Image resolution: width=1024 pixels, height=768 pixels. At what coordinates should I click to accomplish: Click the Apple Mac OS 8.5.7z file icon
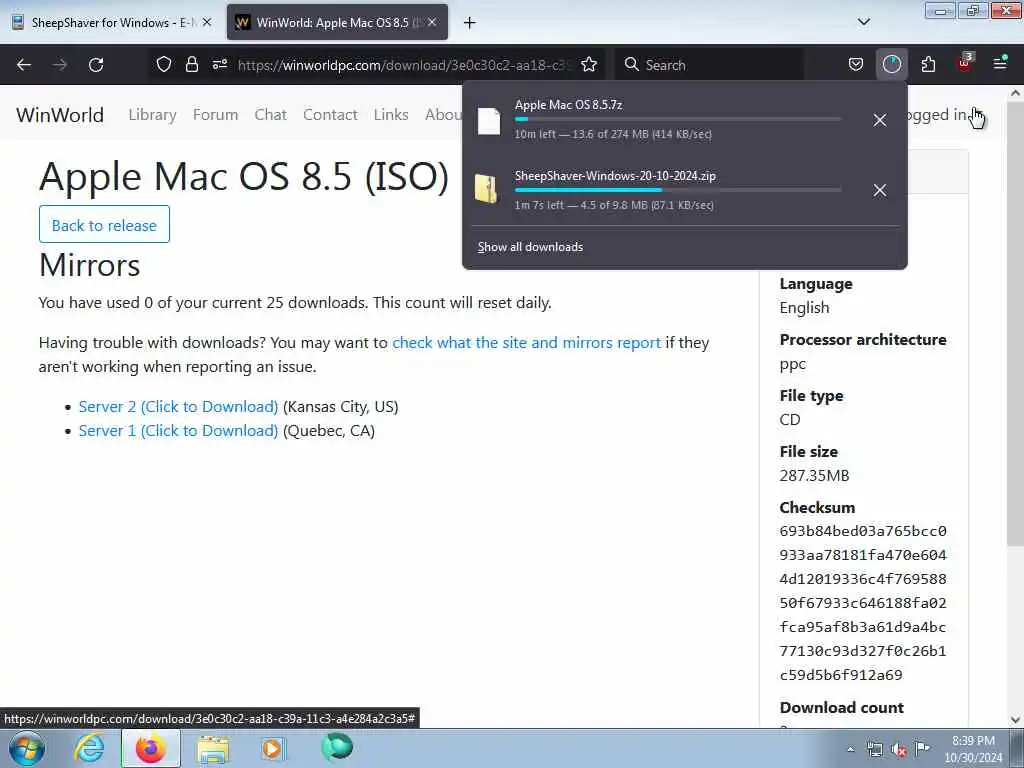(x=488, y=120)
